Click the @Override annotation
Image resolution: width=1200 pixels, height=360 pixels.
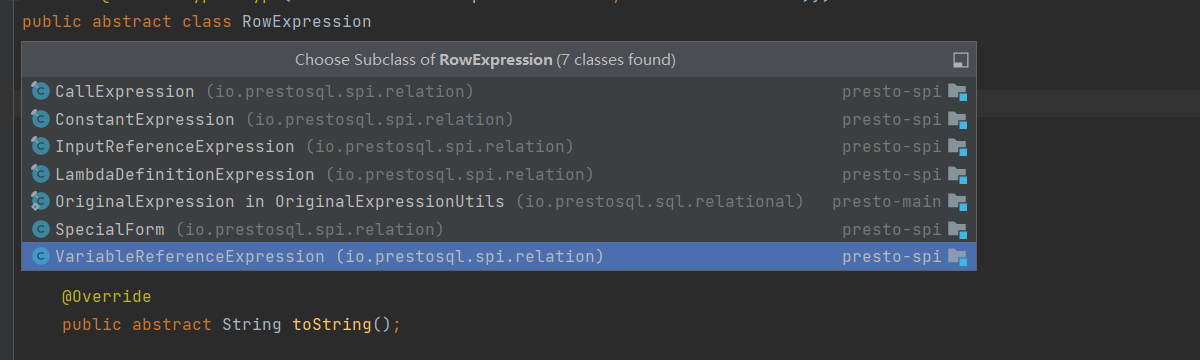[106, 297]
